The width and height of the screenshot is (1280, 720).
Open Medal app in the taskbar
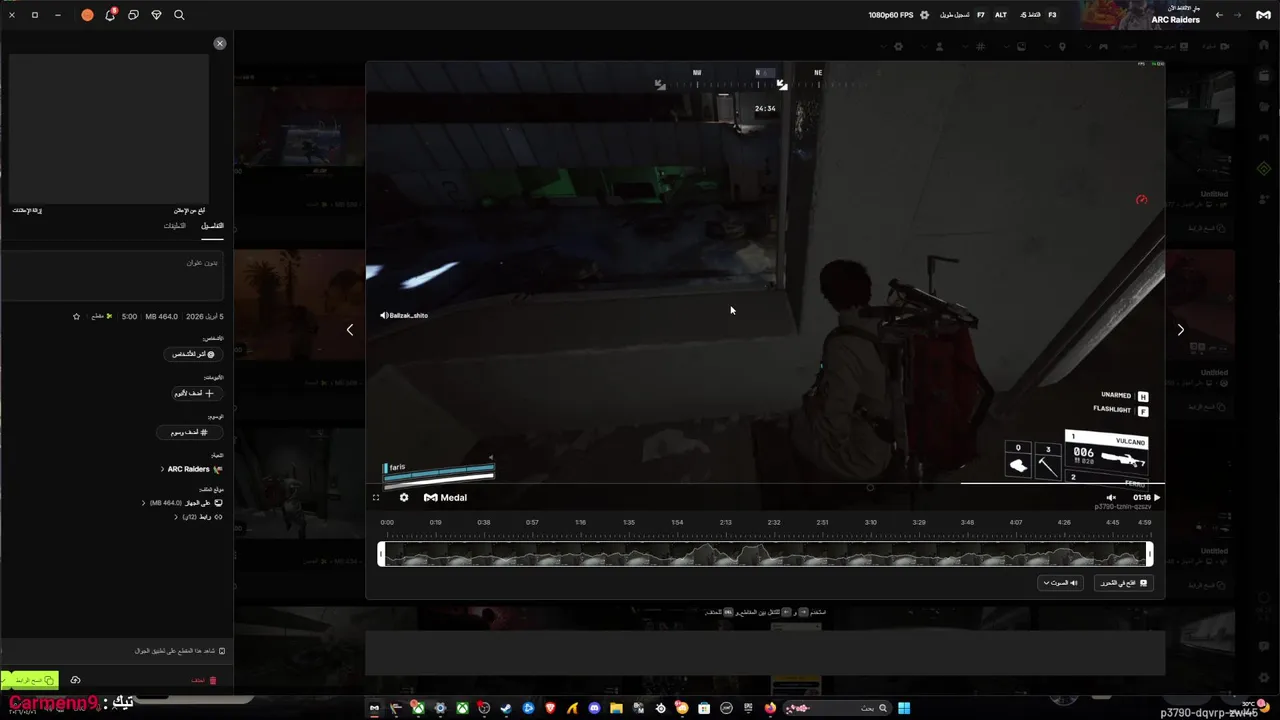coord(374,708)
